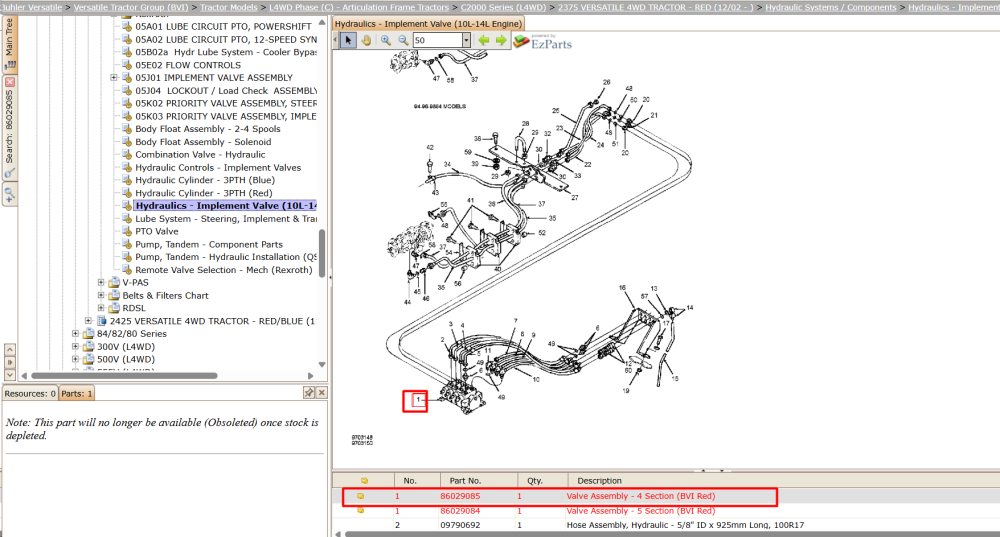Click the zoom value field showing 50
Viewport: 1000px width, 537px height.
click(438, 40)
